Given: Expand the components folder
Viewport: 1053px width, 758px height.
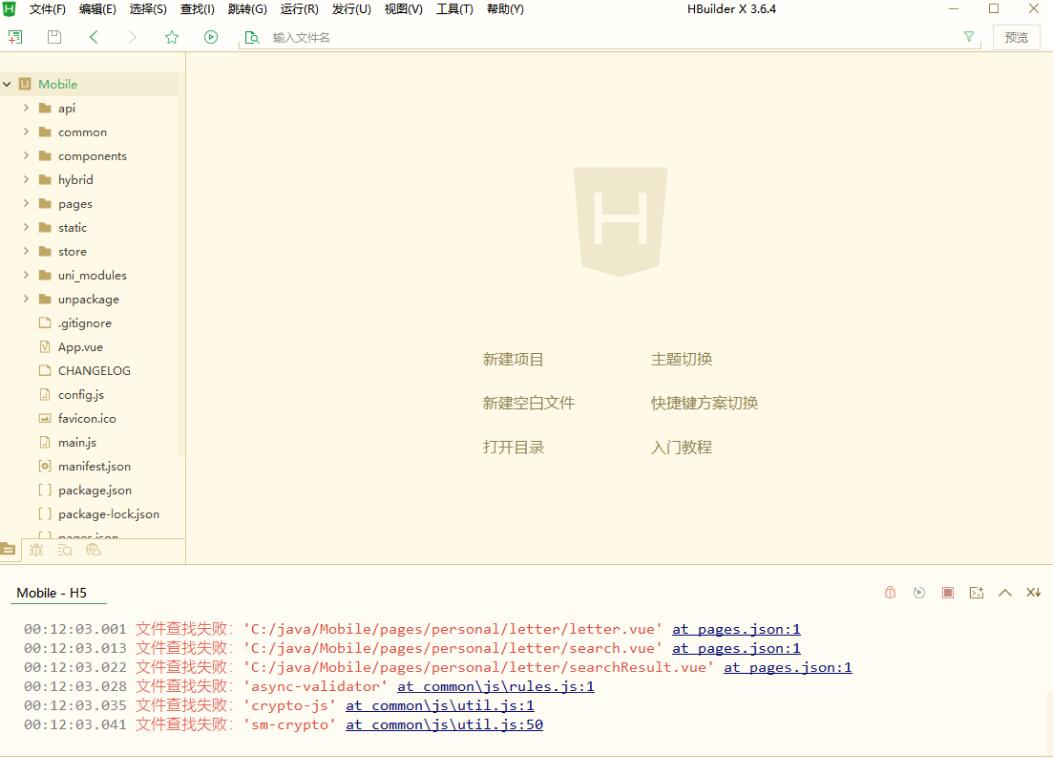Looking at the screenshot, I should coord(26,155).
